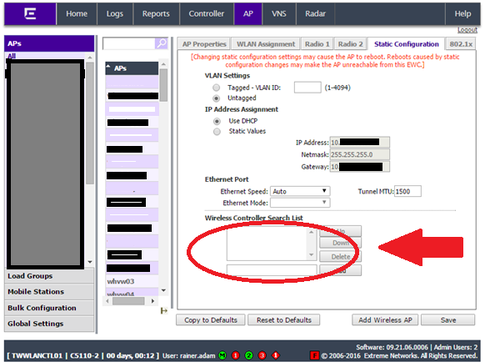Click the Extreme Networks logo
The height and width of the screenshot is (362, 490).
click(30, 14)
